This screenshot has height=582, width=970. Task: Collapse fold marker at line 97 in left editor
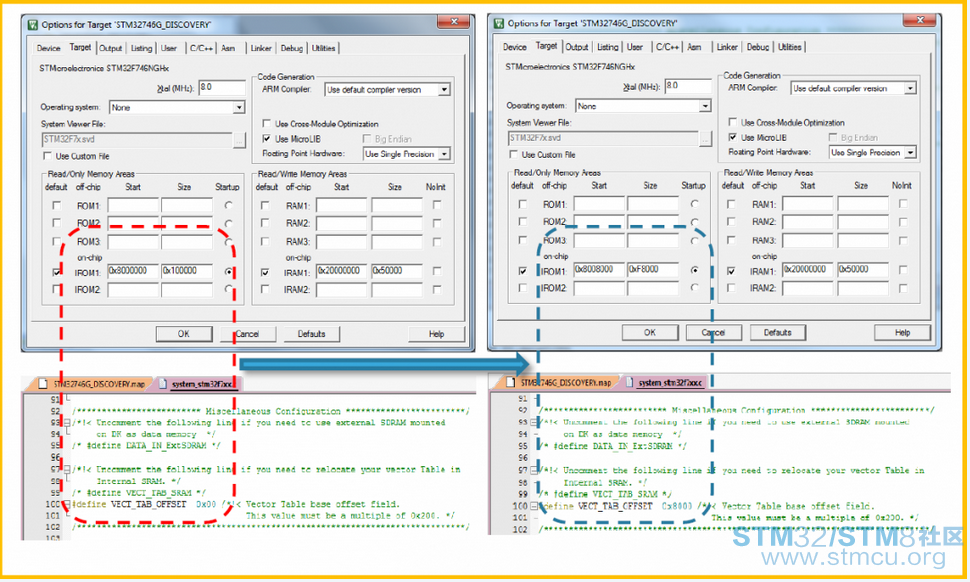click(x=67, y=469)
